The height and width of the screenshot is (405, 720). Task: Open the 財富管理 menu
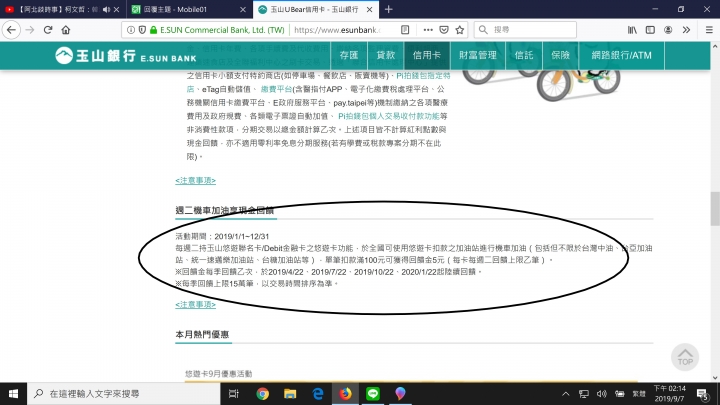[x=478, y=56]
